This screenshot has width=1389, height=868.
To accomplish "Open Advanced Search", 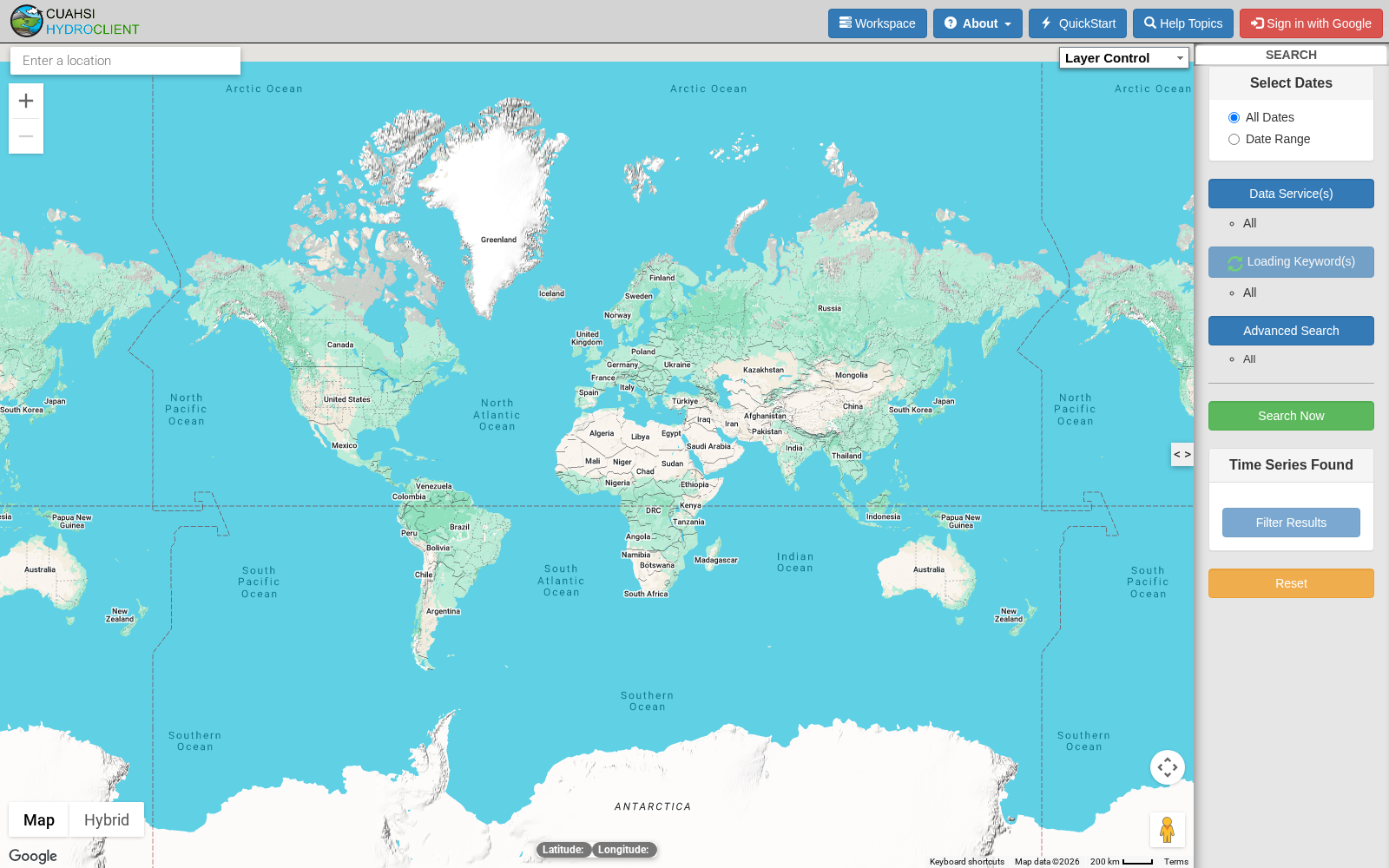I will (x=1291, y=331).
